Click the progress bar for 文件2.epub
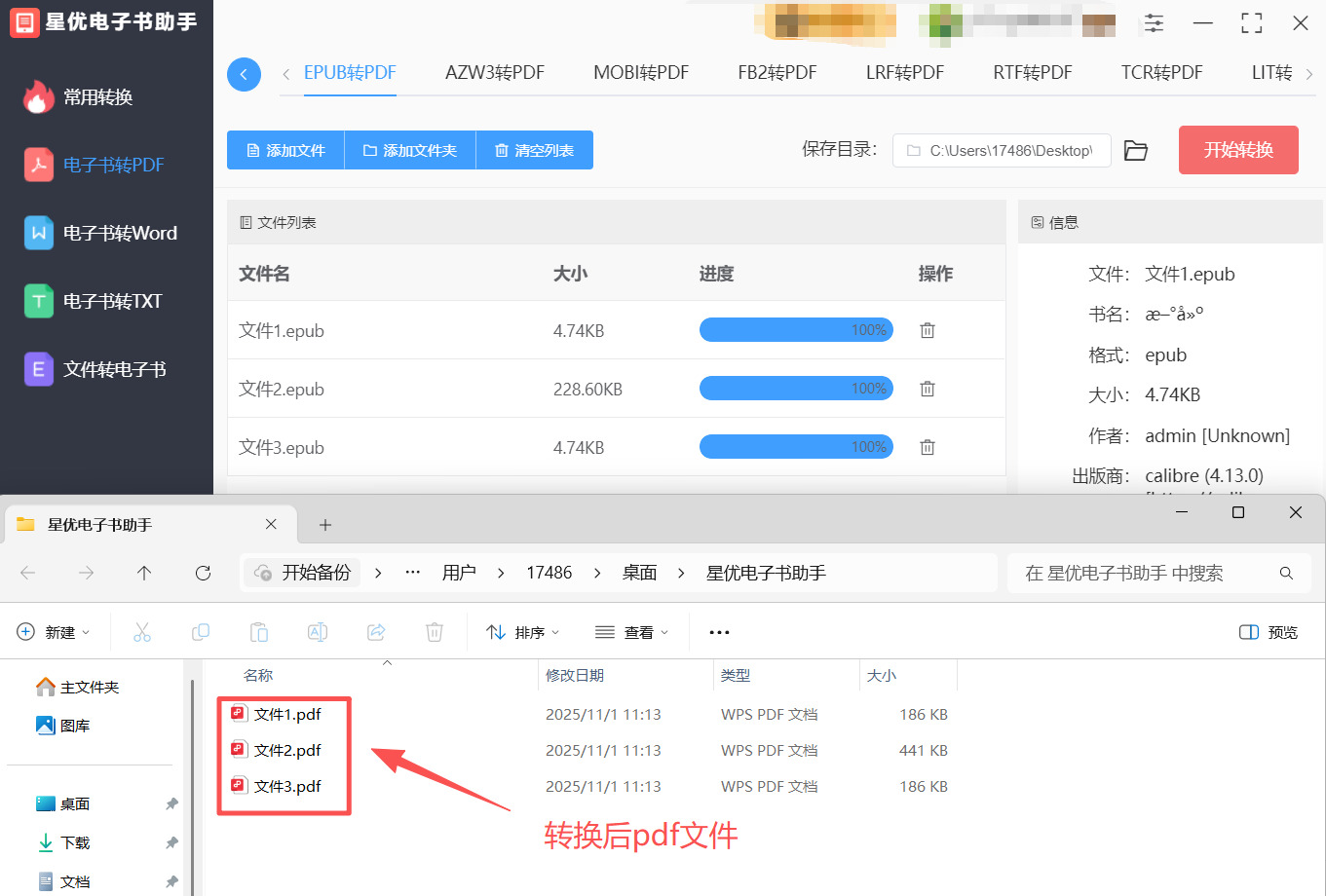 click(796, 389)
